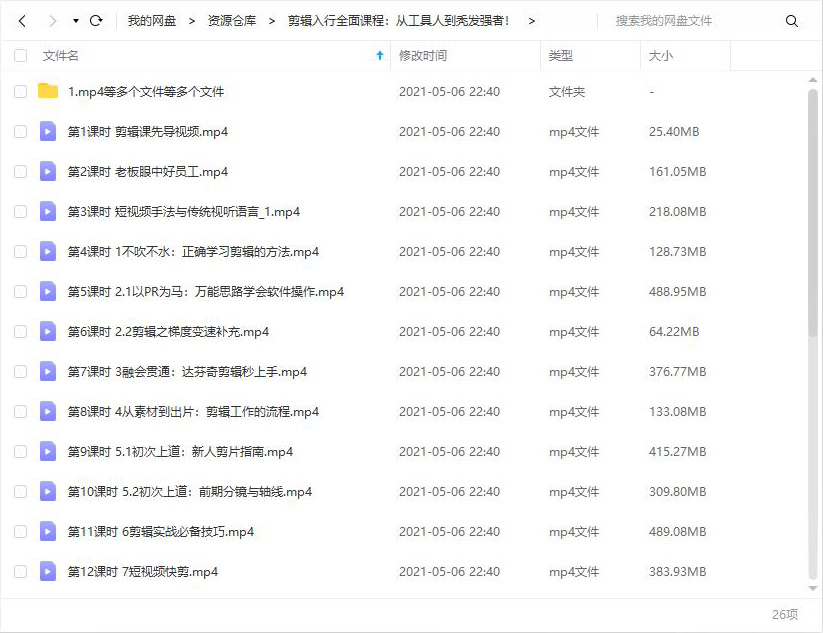This screenshot has width=823, height=633.
Task: Refresh the folder listing
Action: pos(96,21)
